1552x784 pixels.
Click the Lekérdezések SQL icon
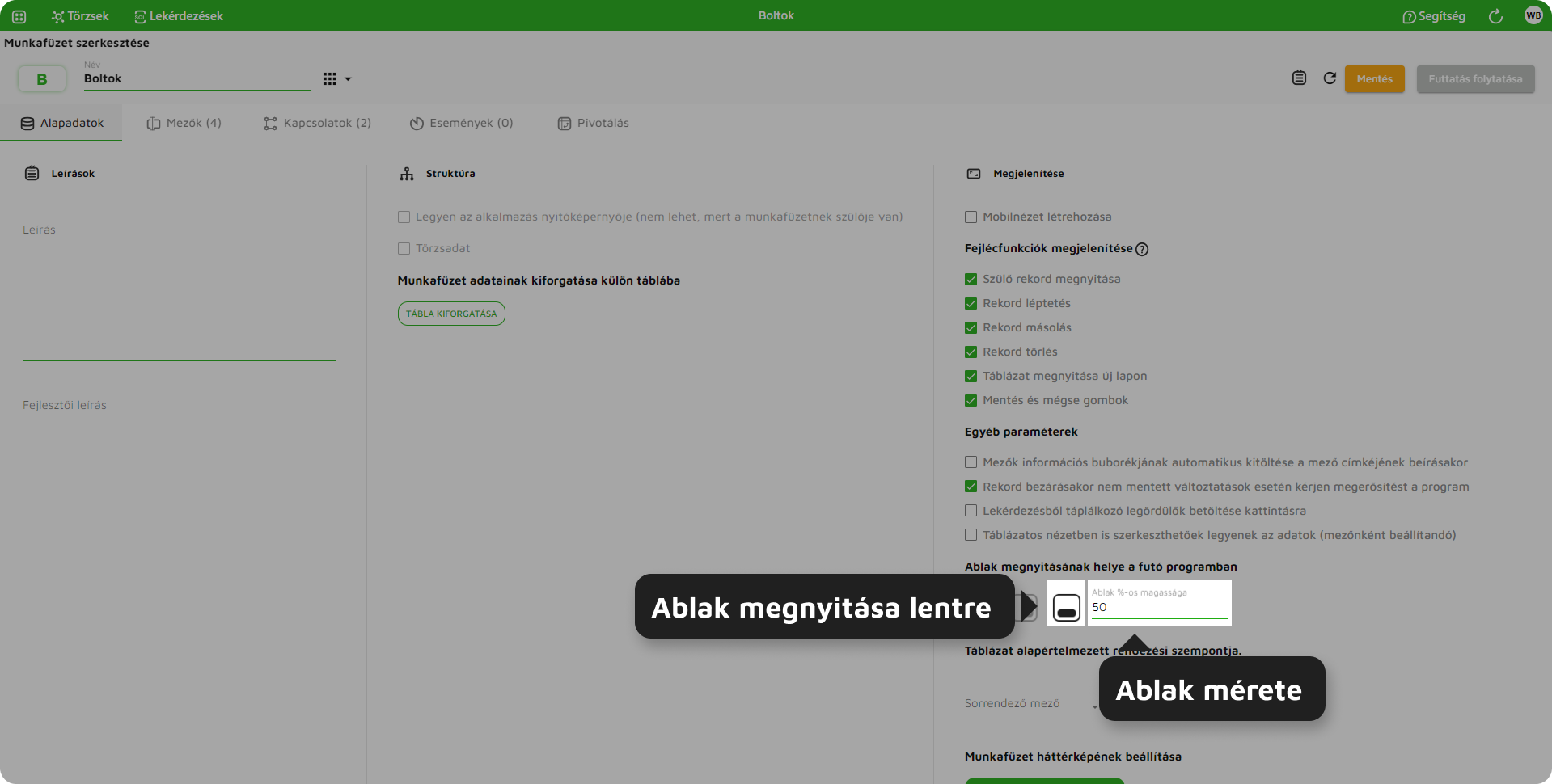pyautogui.click(x=140, y=17)
